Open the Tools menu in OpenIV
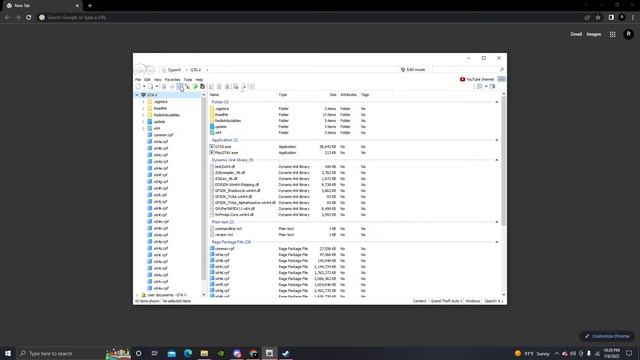Viewport: 640px width, 360px height. tap(188, 80)
